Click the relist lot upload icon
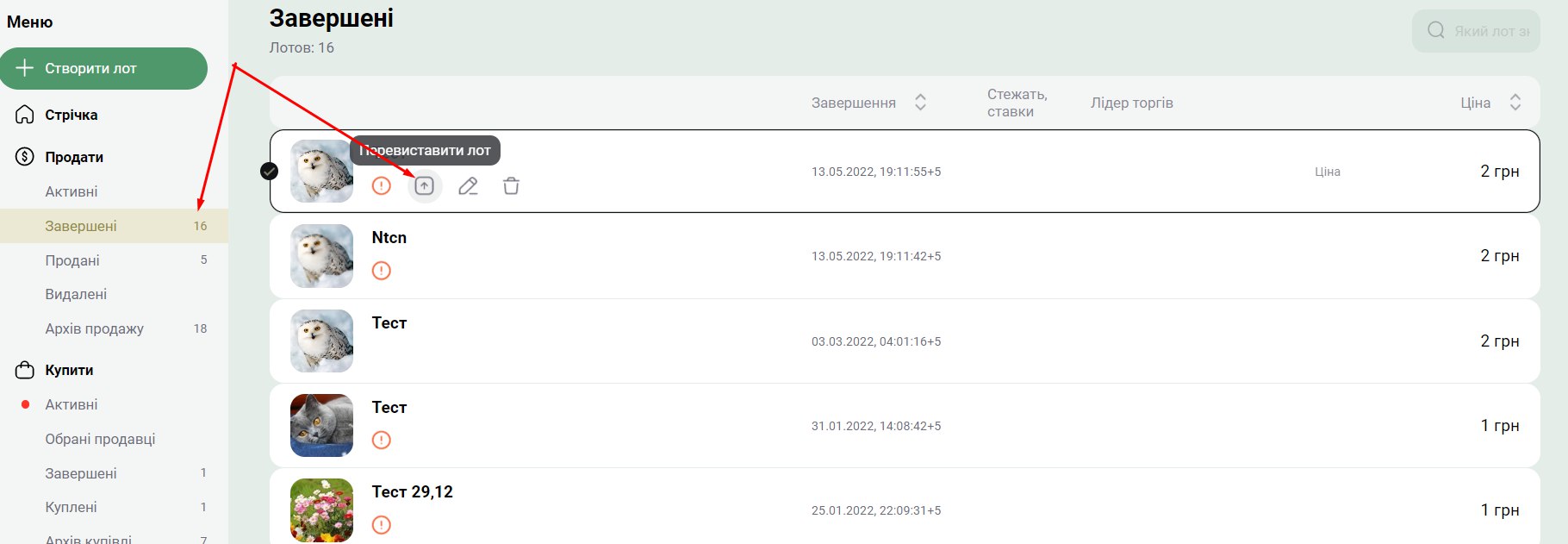The height and width of the screenshot is (544, 1568). tap(424, 185)
